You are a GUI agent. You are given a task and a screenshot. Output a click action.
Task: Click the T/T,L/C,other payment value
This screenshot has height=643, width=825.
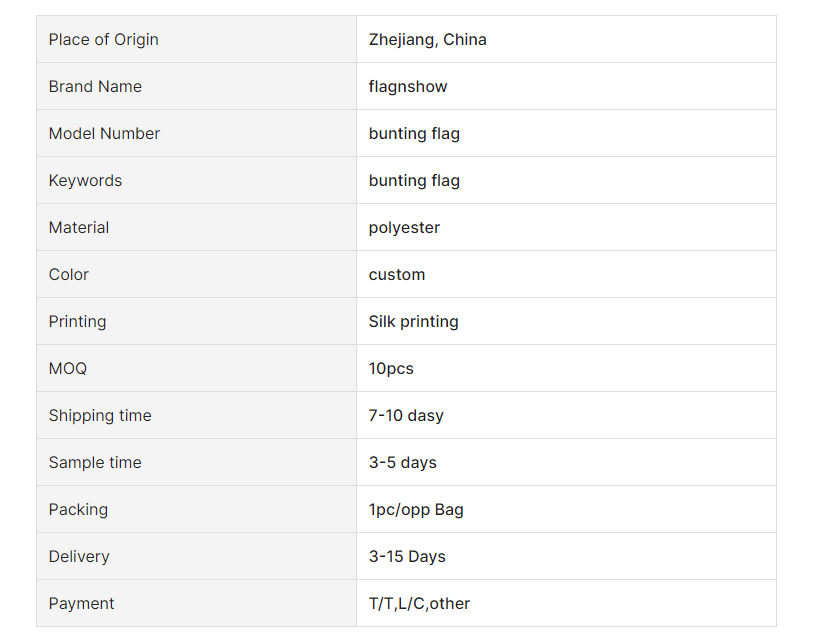pos(419,604)
